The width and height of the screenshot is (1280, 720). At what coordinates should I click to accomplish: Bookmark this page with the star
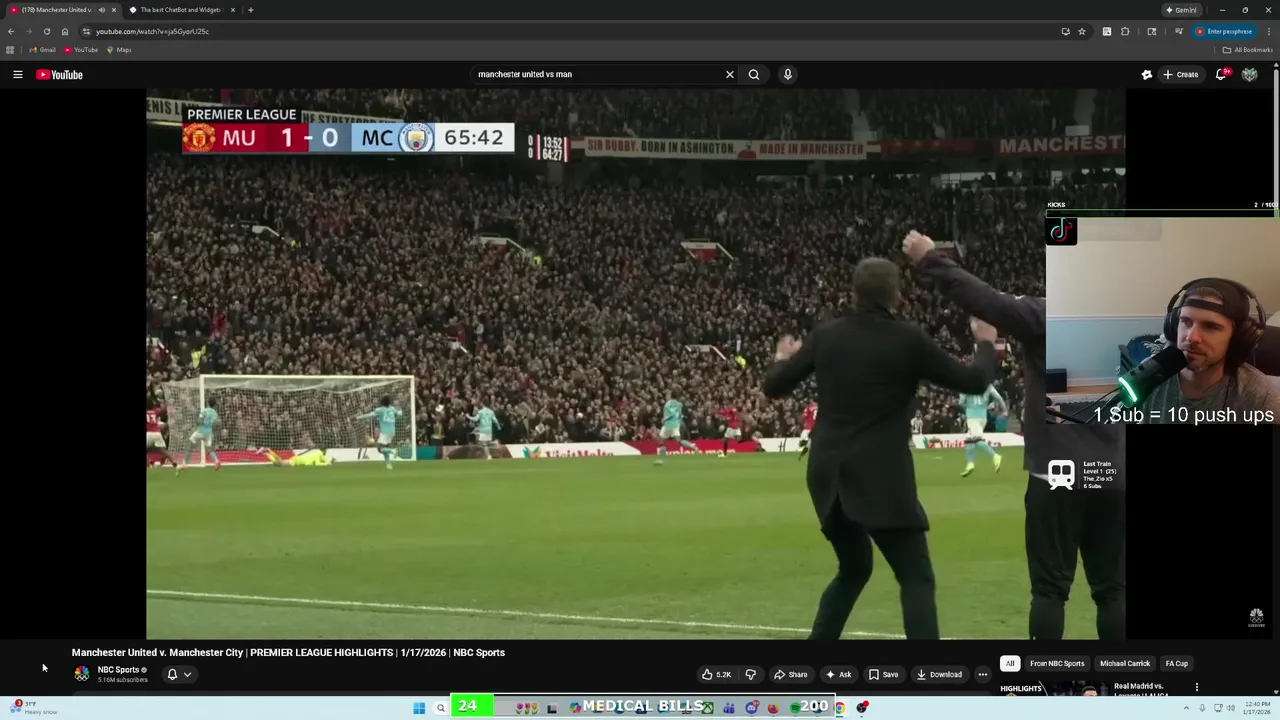[x=1081, y=31]
